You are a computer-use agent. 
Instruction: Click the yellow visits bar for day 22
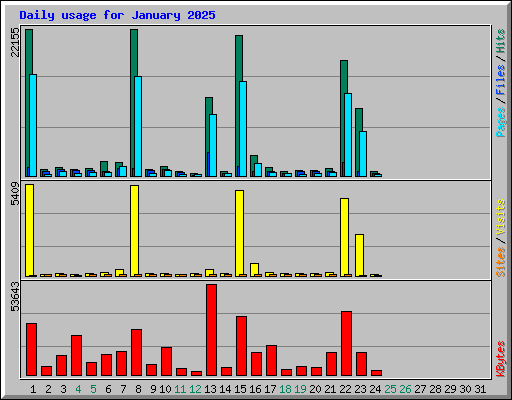coord(344,237)
